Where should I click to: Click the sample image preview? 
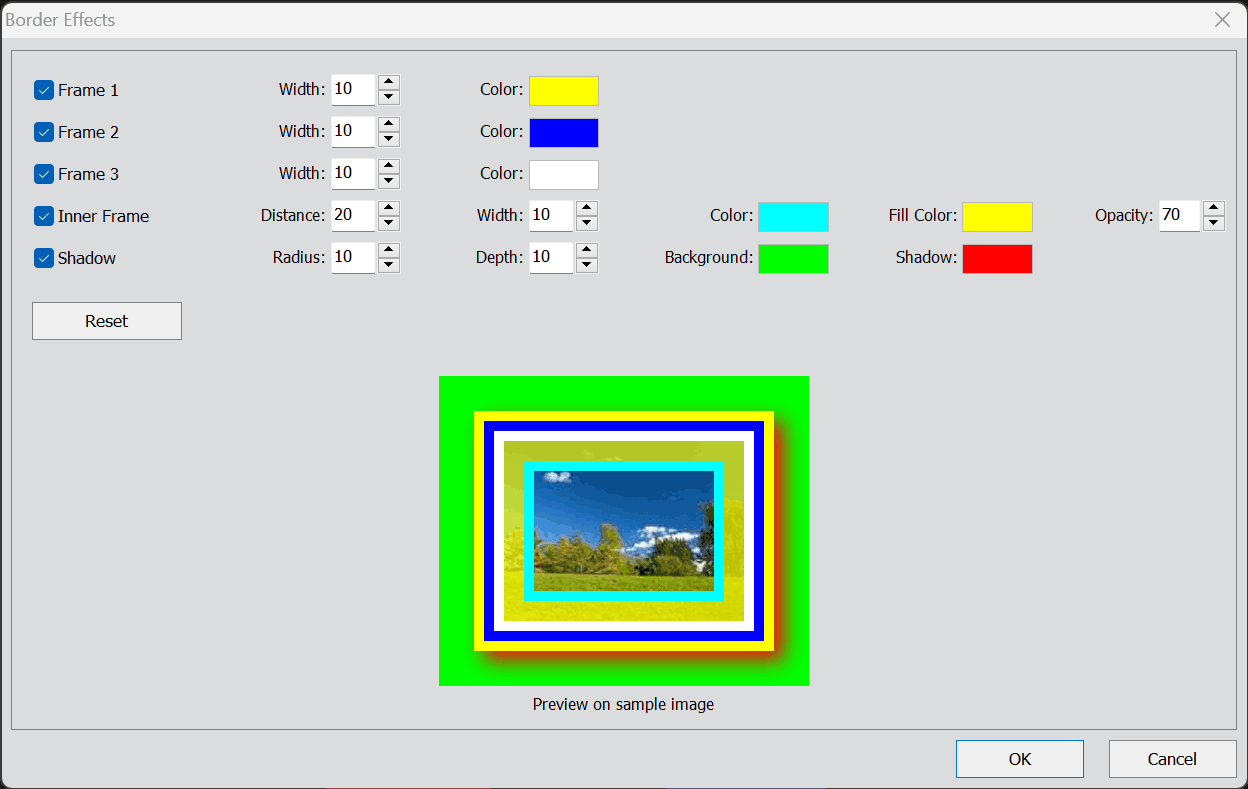(x=624, y=531)
